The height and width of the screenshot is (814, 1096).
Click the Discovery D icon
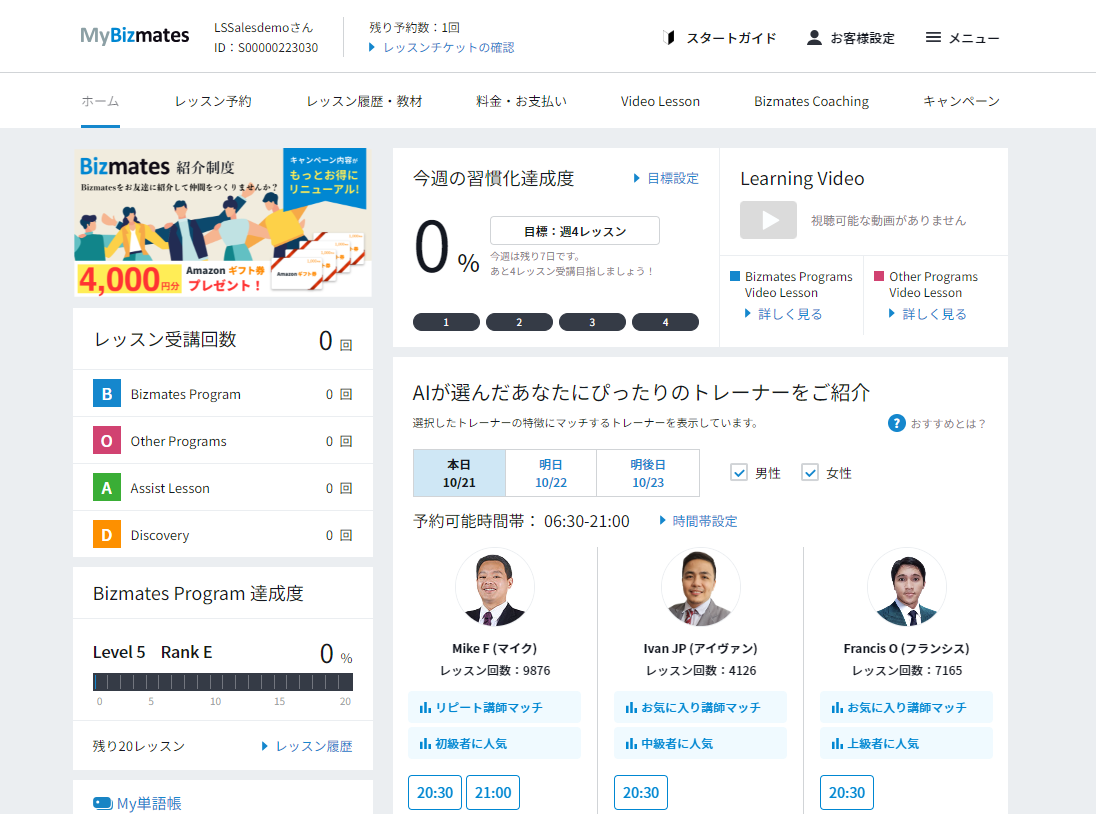click(107, 534)
